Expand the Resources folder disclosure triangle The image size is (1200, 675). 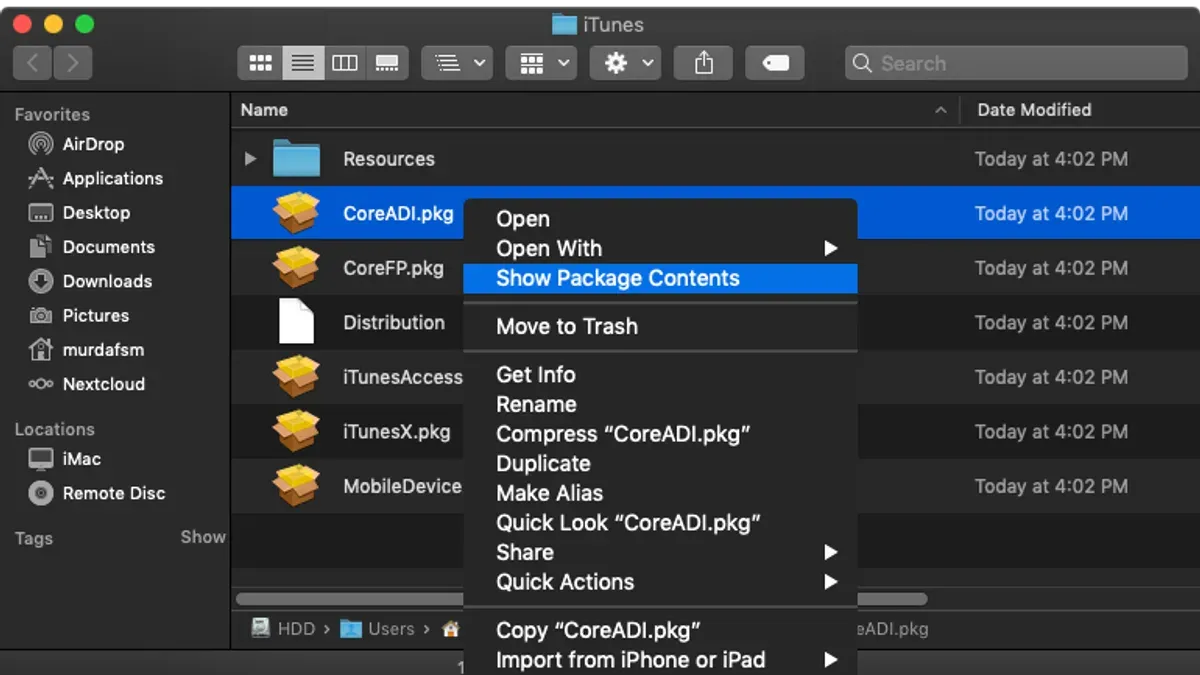point(250,158)
